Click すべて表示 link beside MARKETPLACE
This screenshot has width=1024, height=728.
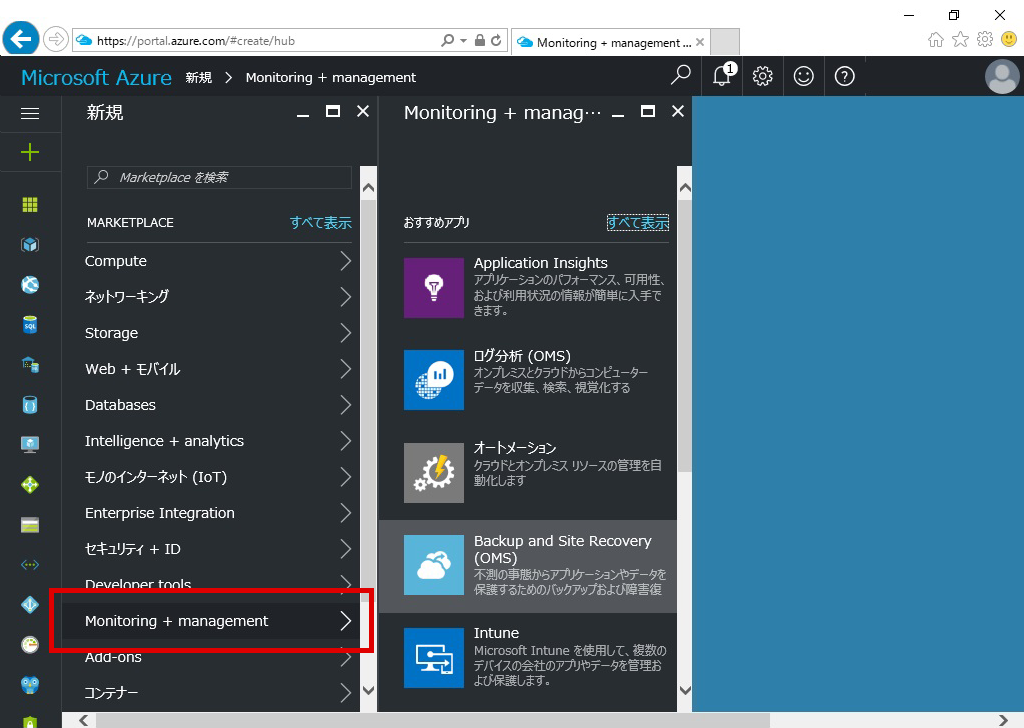(x=321, y=223)
